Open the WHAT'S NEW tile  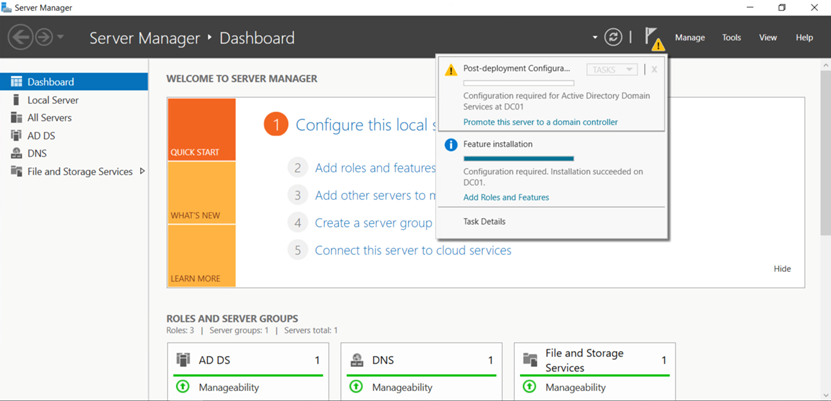click(201, 193)
